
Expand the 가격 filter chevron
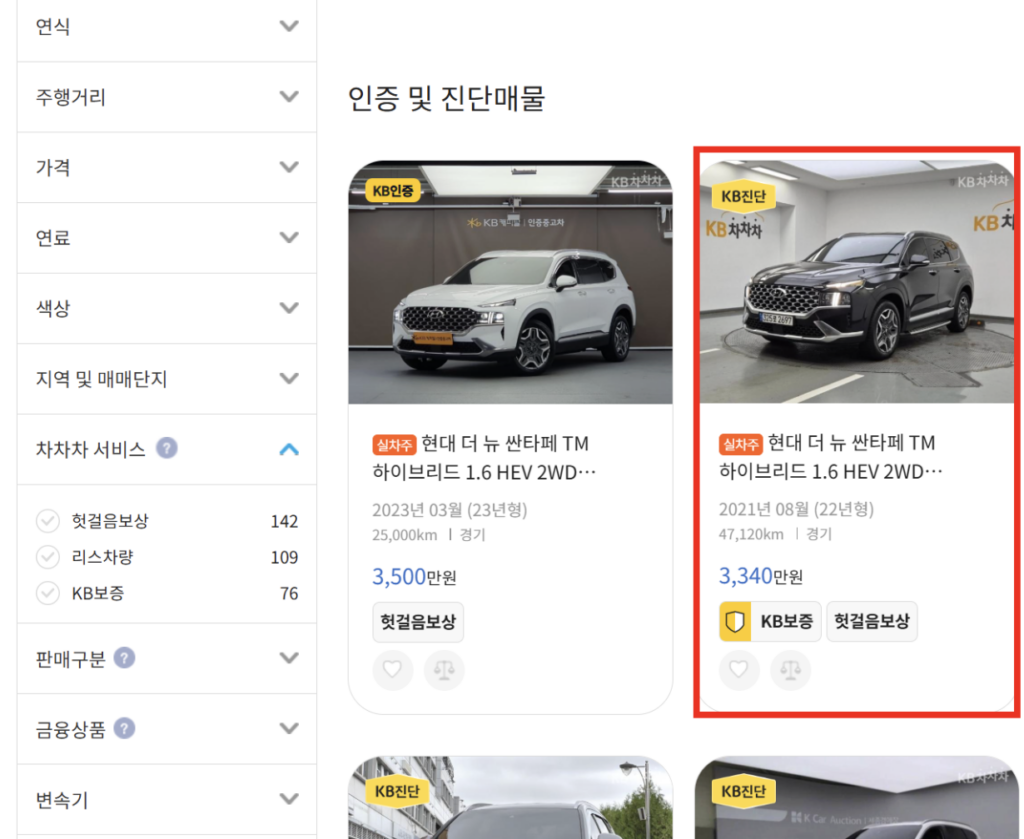tap(289, 167)
